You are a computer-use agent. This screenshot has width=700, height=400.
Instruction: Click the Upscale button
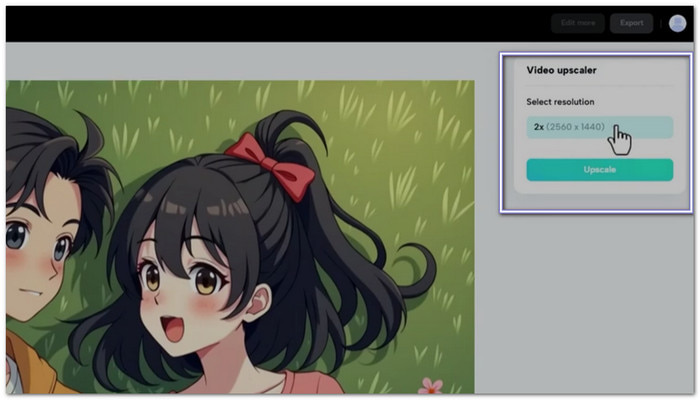pos(600,170)
